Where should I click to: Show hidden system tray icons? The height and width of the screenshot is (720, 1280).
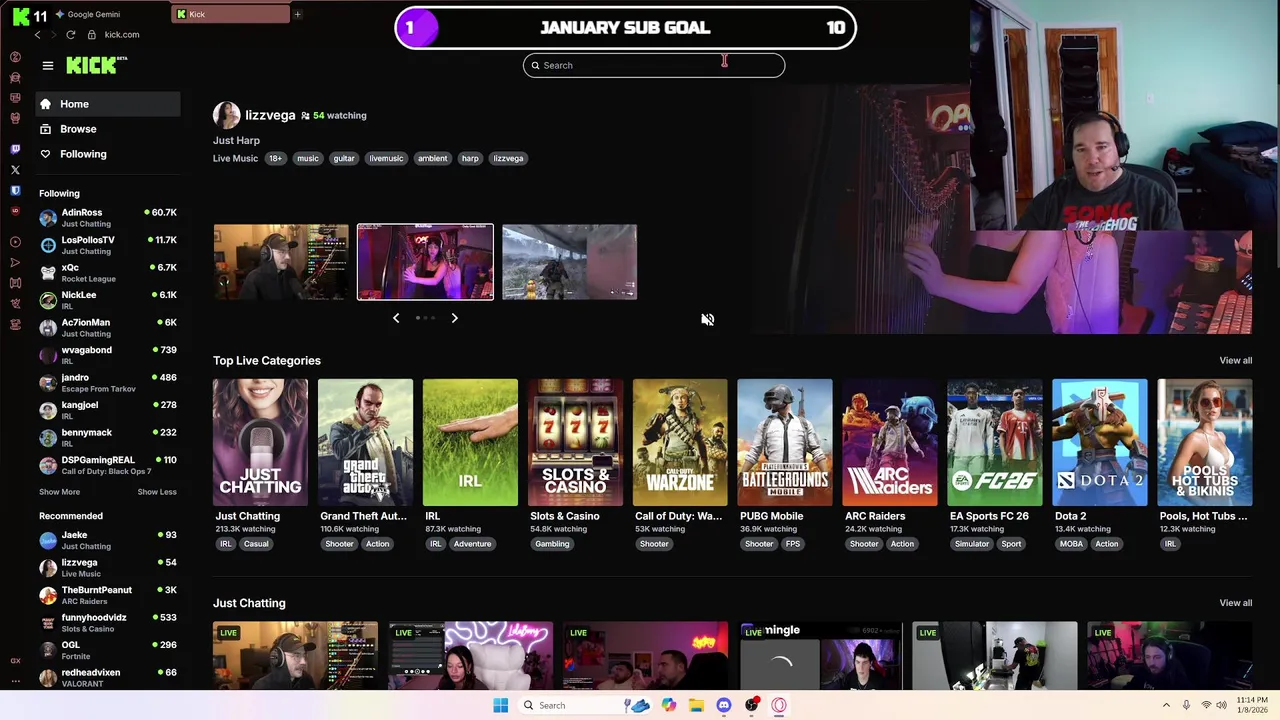pyautogui.click(x=1166, y=706)
